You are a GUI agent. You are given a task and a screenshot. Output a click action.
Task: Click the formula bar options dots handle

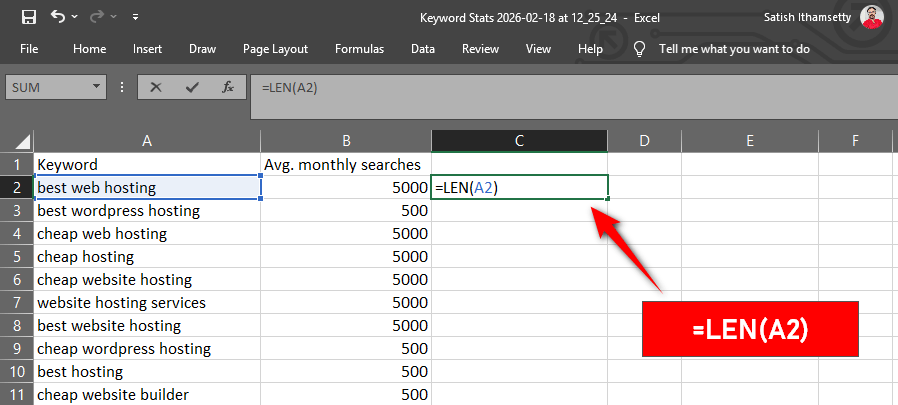point(121,88)
